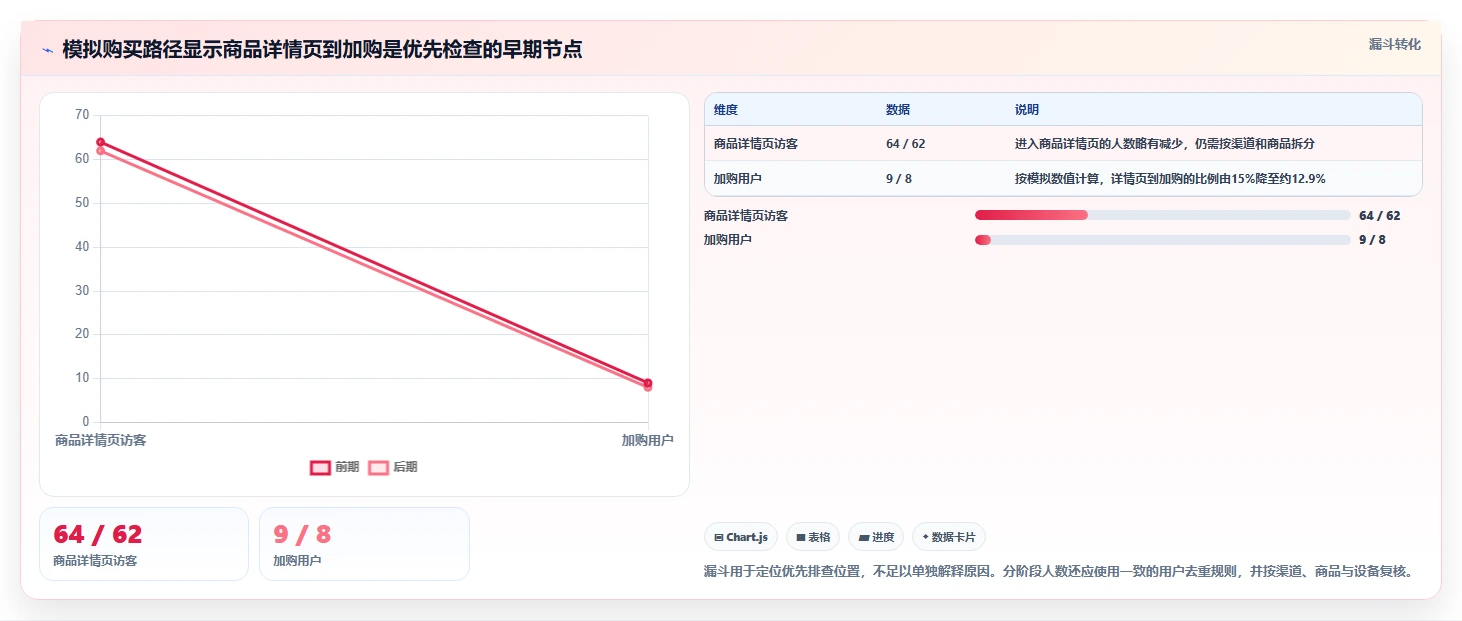The width and height of the screenshot is (1462, 621).
Task: Click the Chart.js tag chip
Action: click(741, 537)
